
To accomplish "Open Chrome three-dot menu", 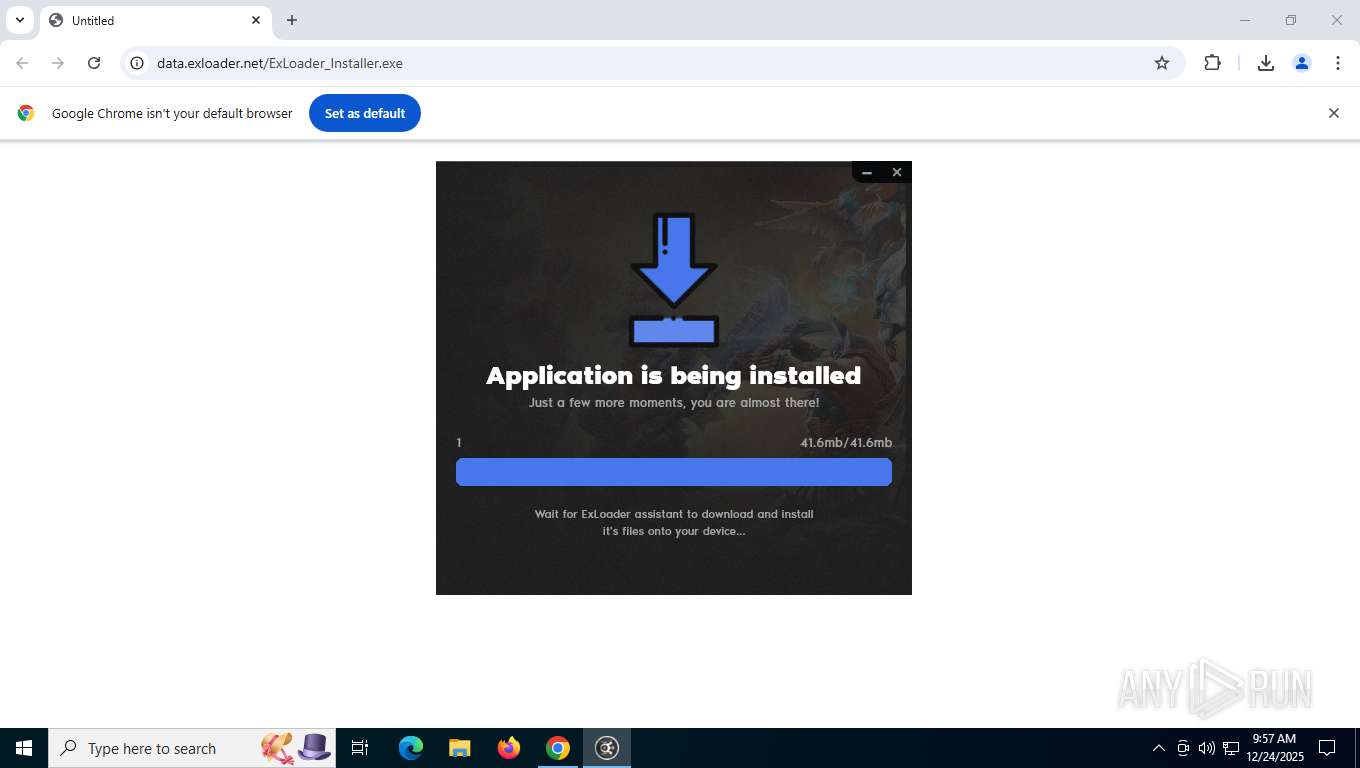I will click(x=1338, y=63).
